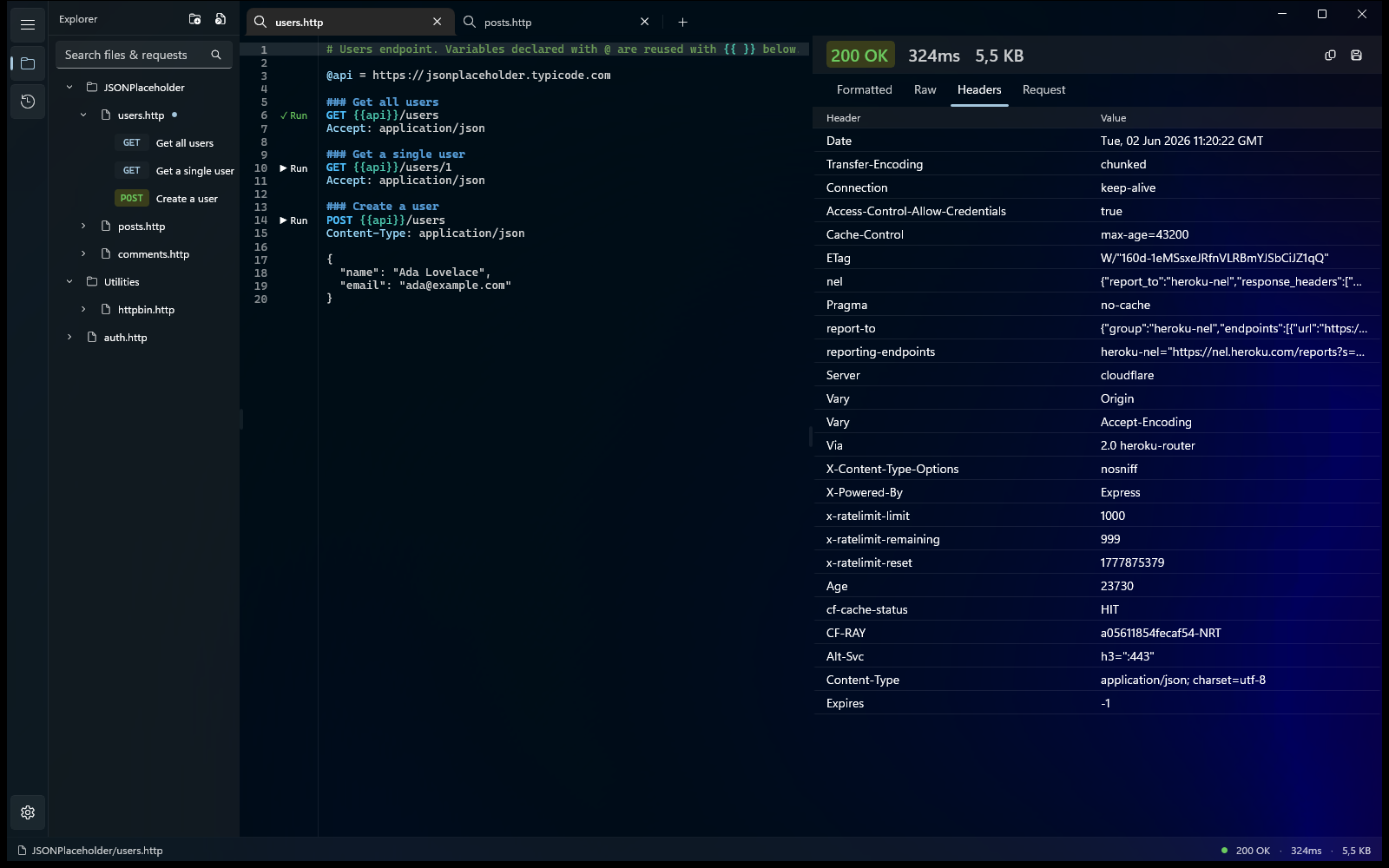
Task: Click the report-to header value
Action: pyautogui.click(x=1234, y=328)
